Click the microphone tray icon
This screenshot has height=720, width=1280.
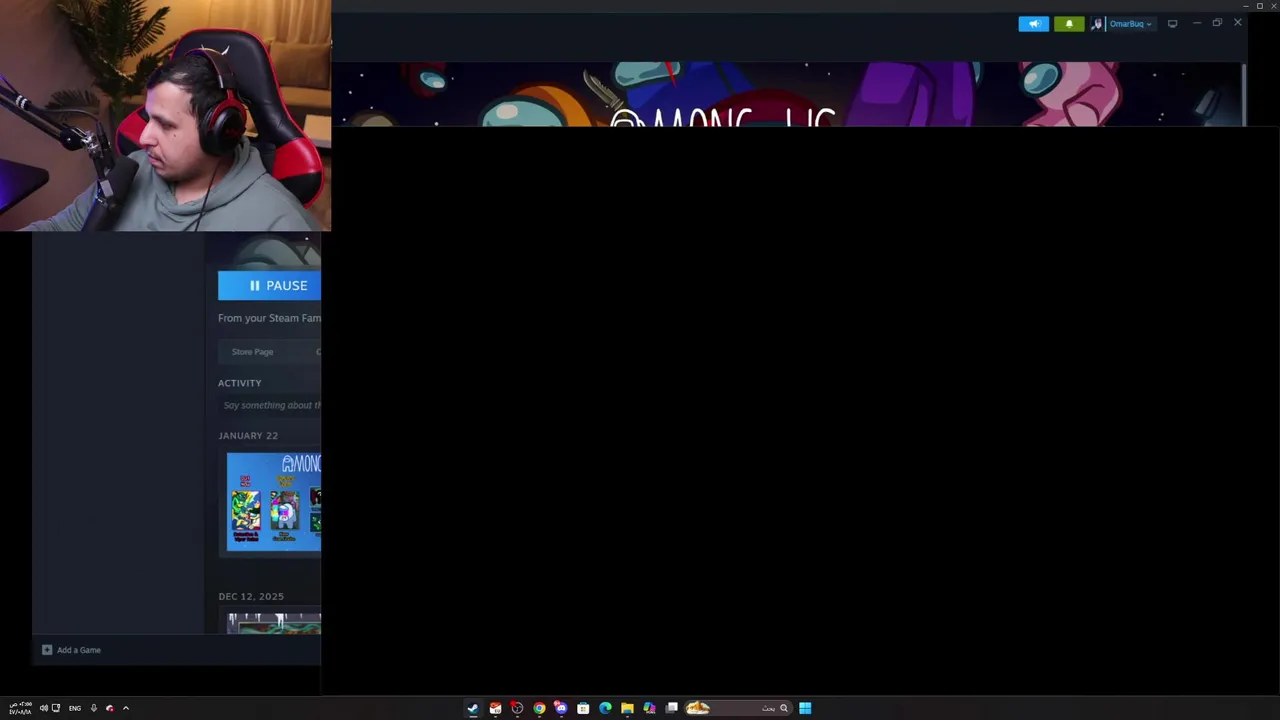94,708
